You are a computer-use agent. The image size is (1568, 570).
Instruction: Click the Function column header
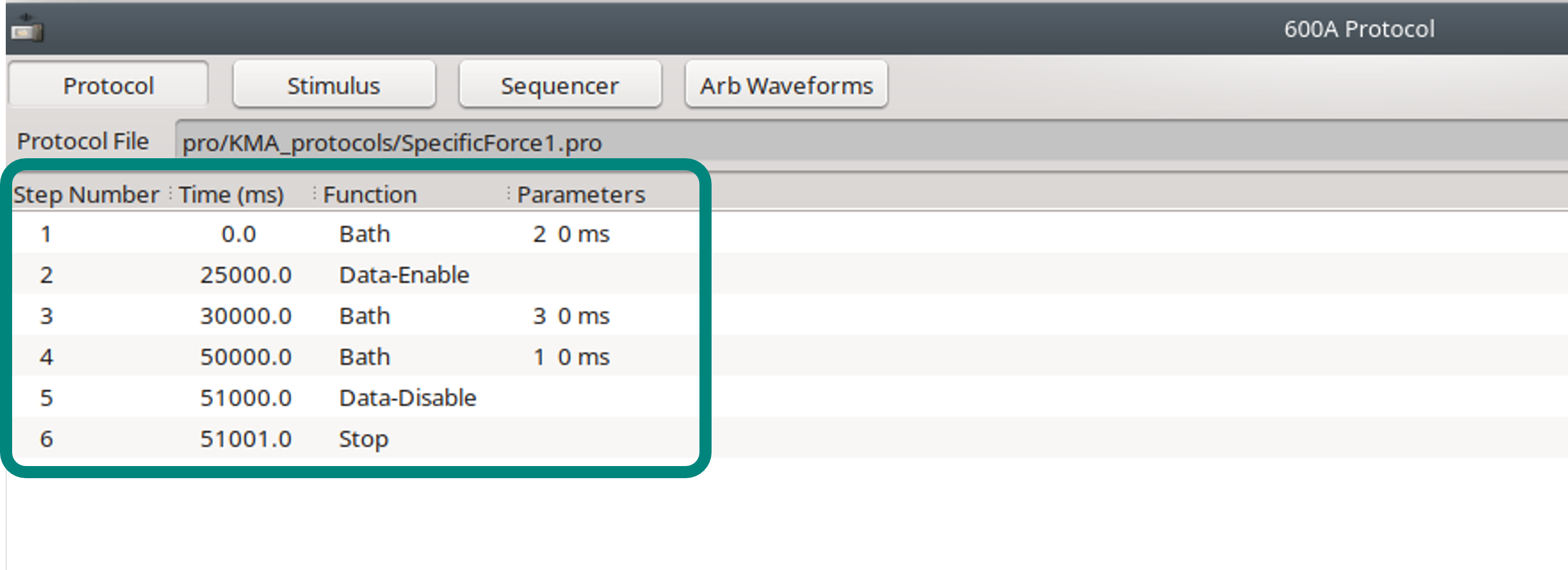[x=369, y=195]
